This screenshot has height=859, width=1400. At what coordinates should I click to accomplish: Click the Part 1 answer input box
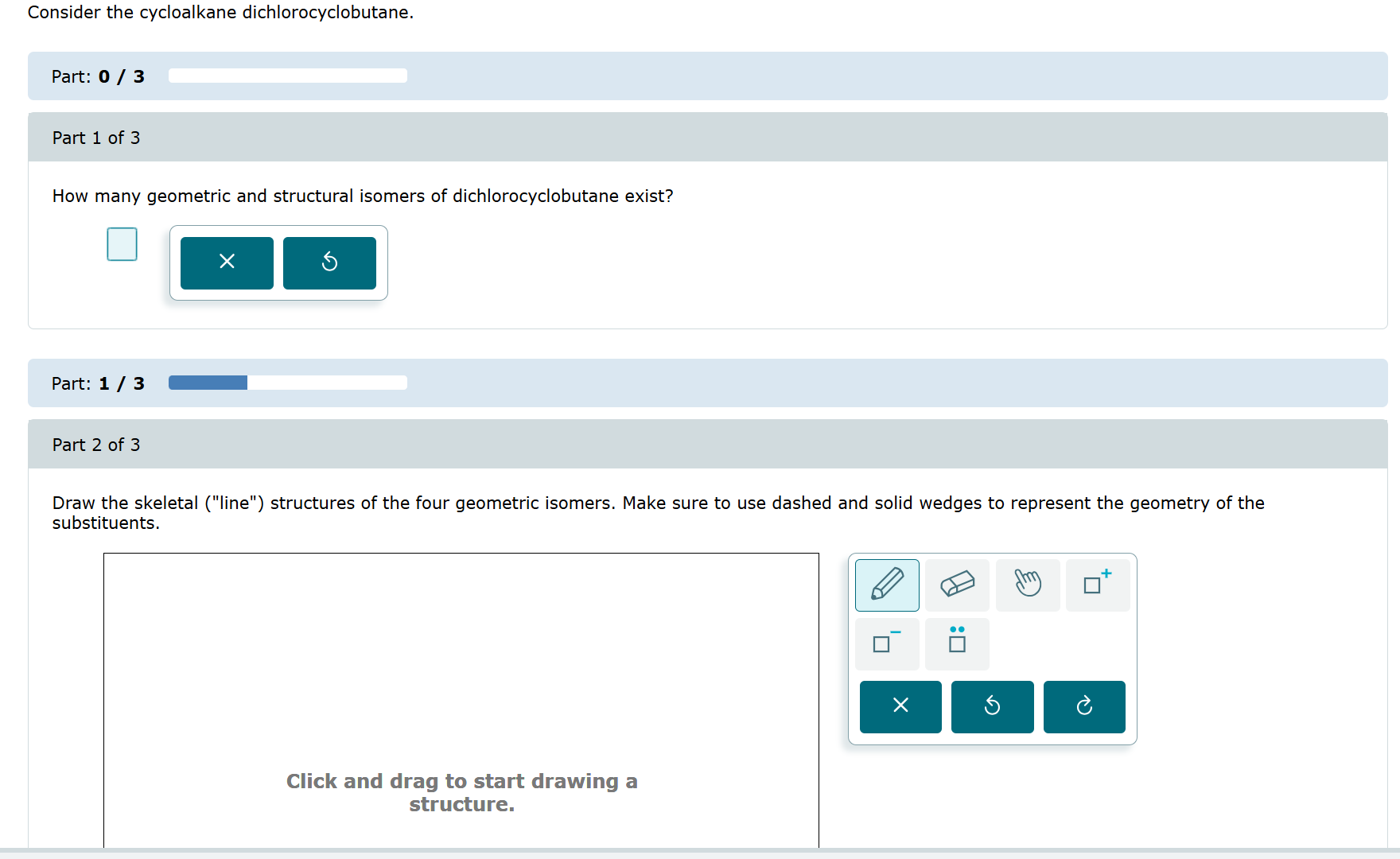click(x=122, y=244)
